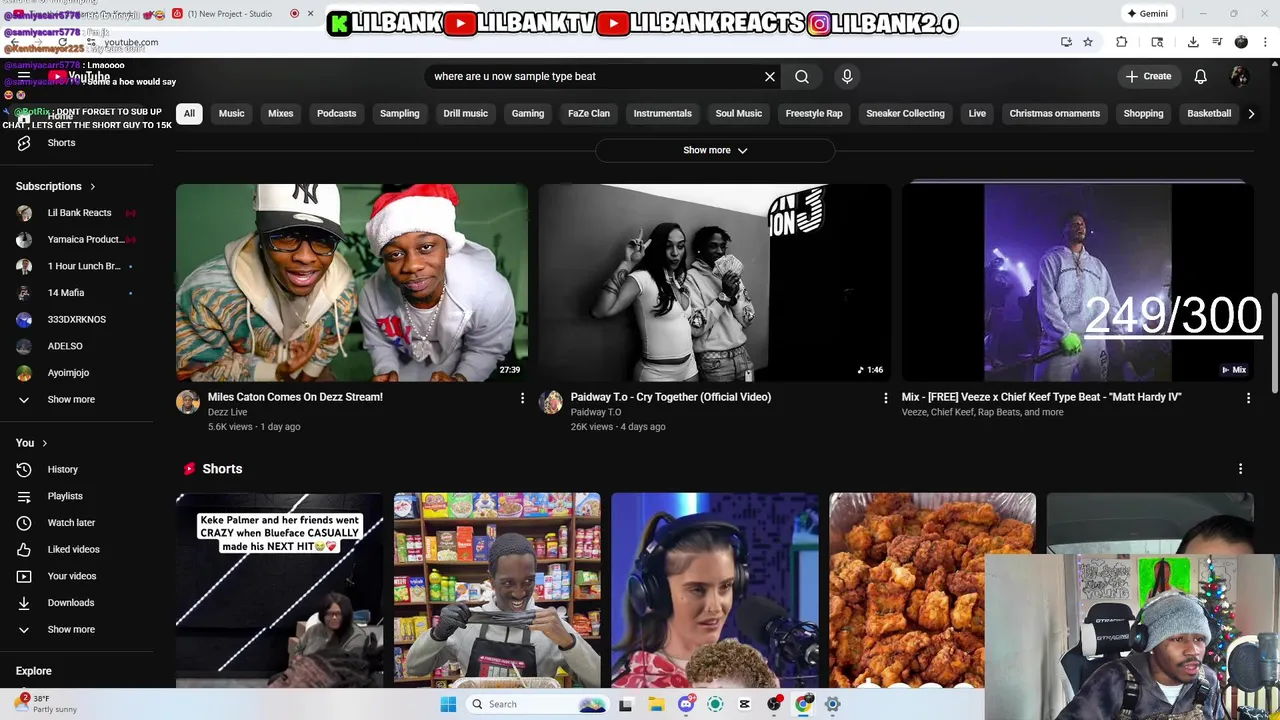Open the Chrome extensions puzzle icon
Image resolution: width=1280 pixels, height=720 pixels.
click(1122, 42)
